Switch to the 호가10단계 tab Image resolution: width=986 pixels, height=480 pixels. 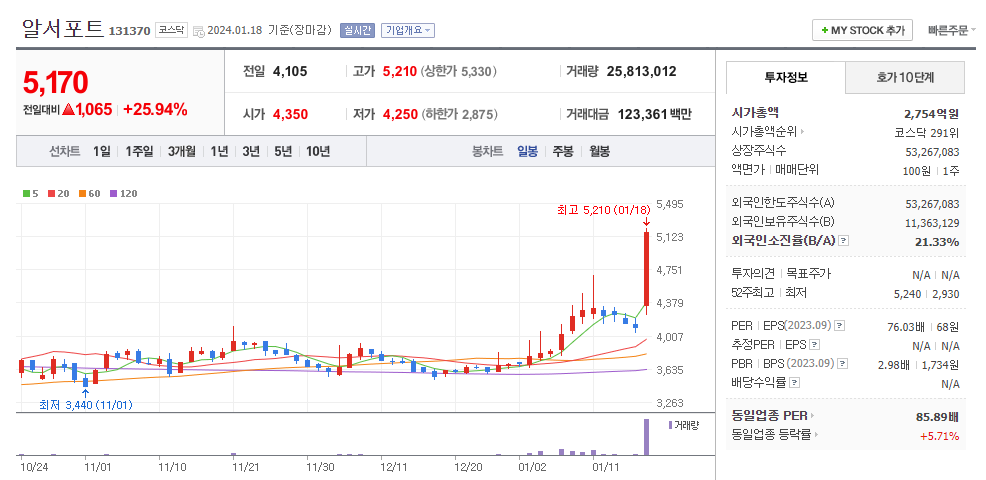pos(905,78)
